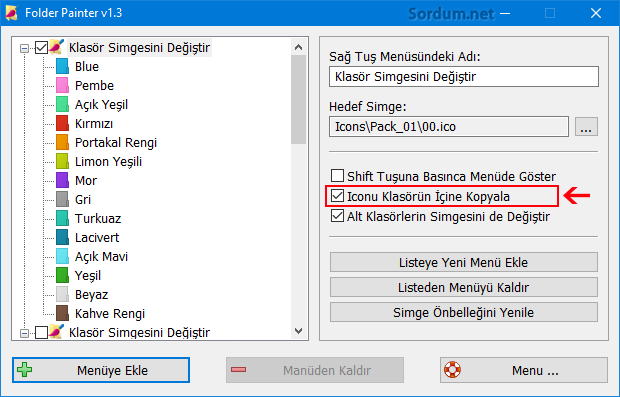Click the Turkuaz folder icon
Viewport: 620px width, 397px height.
[x=62, y=218]
